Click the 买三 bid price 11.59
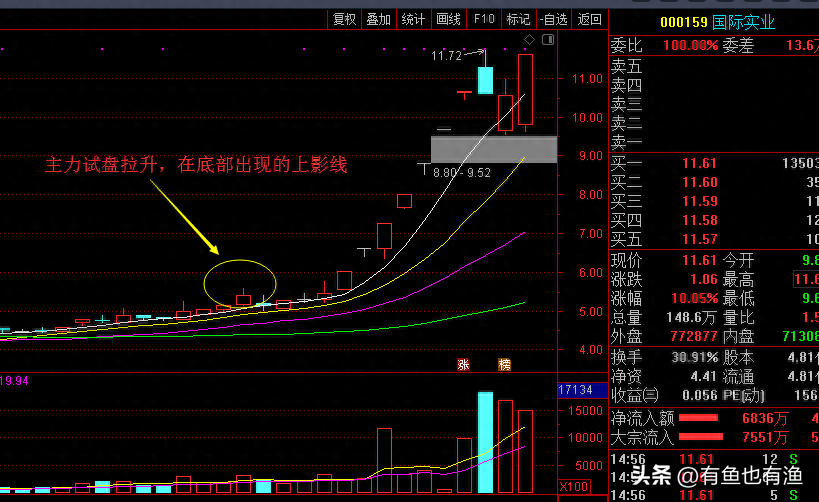The width and height of the screenshot is (819, 502). 699,201
